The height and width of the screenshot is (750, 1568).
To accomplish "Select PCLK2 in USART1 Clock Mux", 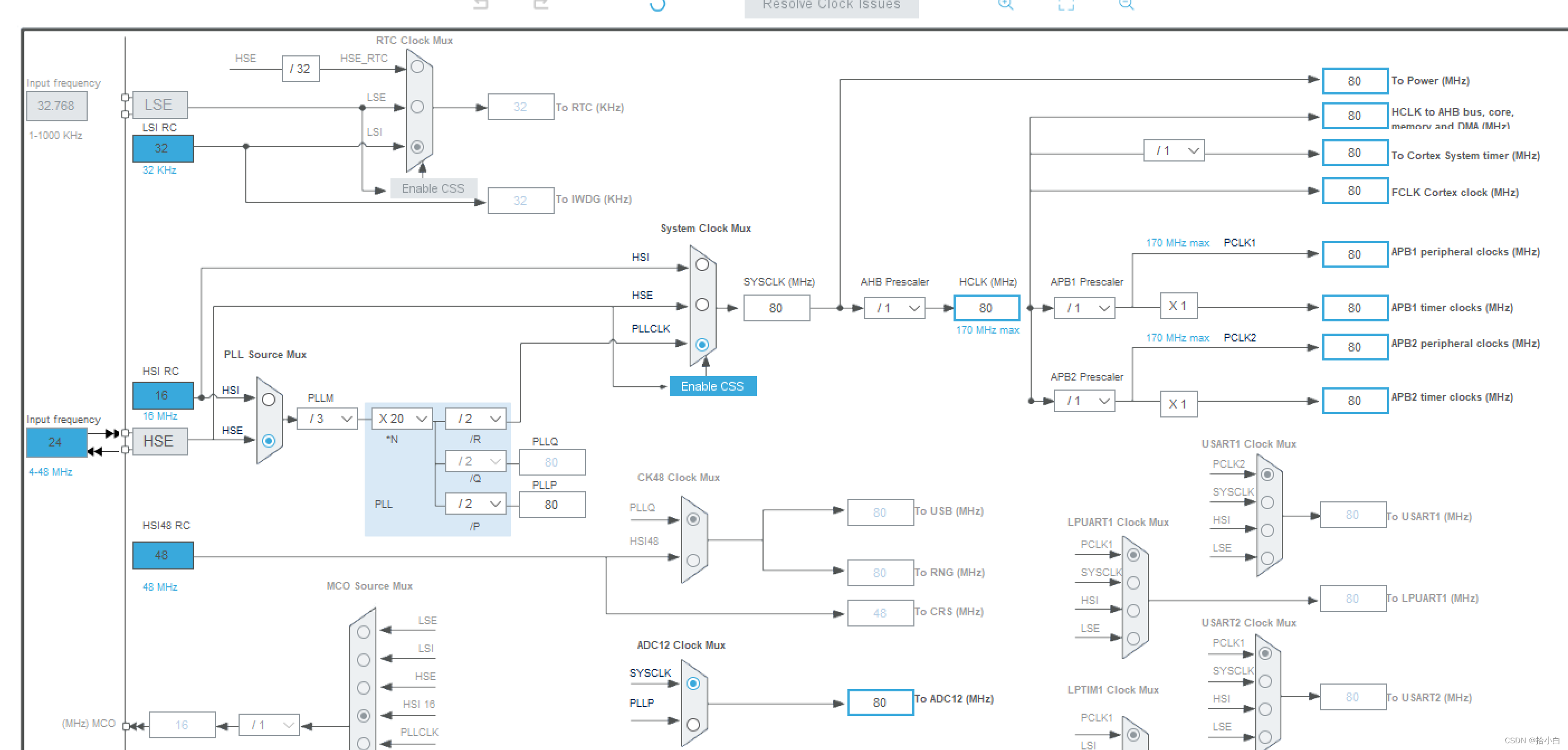I will (1267, 474).
